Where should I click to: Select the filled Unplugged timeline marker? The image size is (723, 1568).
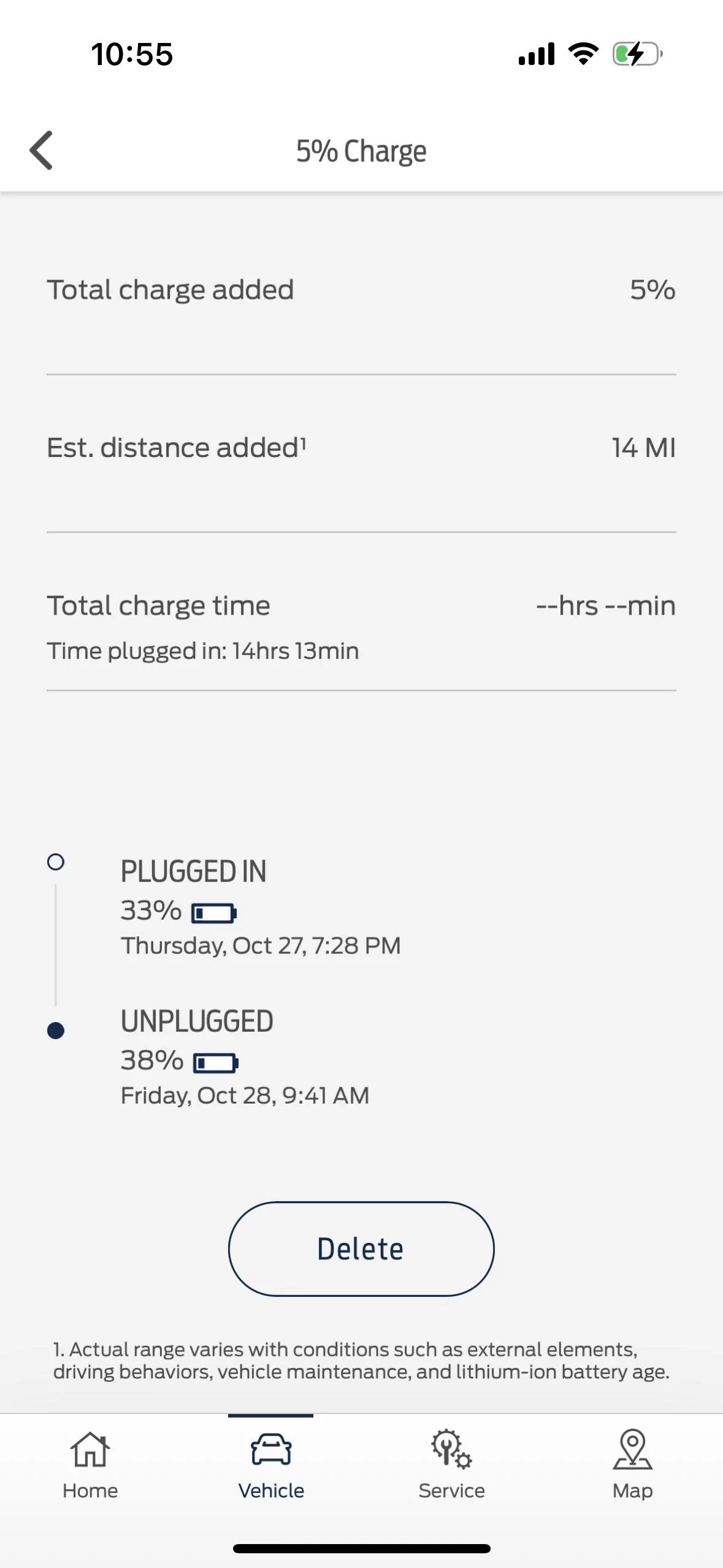tap(56, 1031)
